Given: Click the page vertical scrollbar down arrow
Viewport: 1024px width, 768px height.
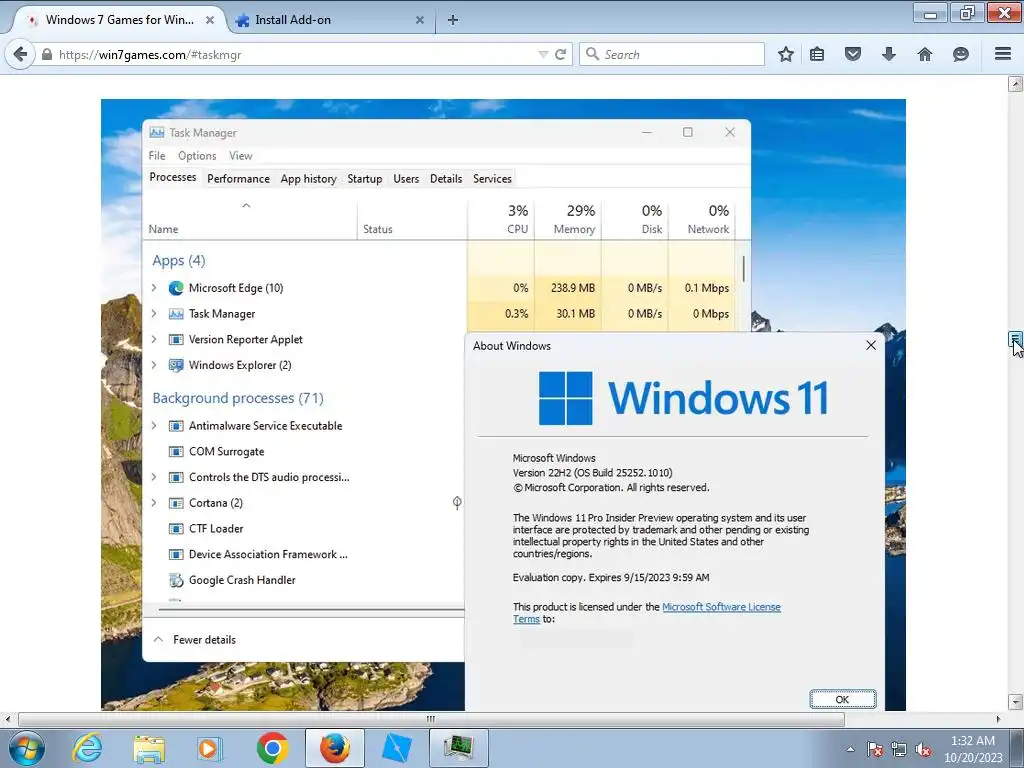Looking at the screenshot, I should (x=1015, y=702).
